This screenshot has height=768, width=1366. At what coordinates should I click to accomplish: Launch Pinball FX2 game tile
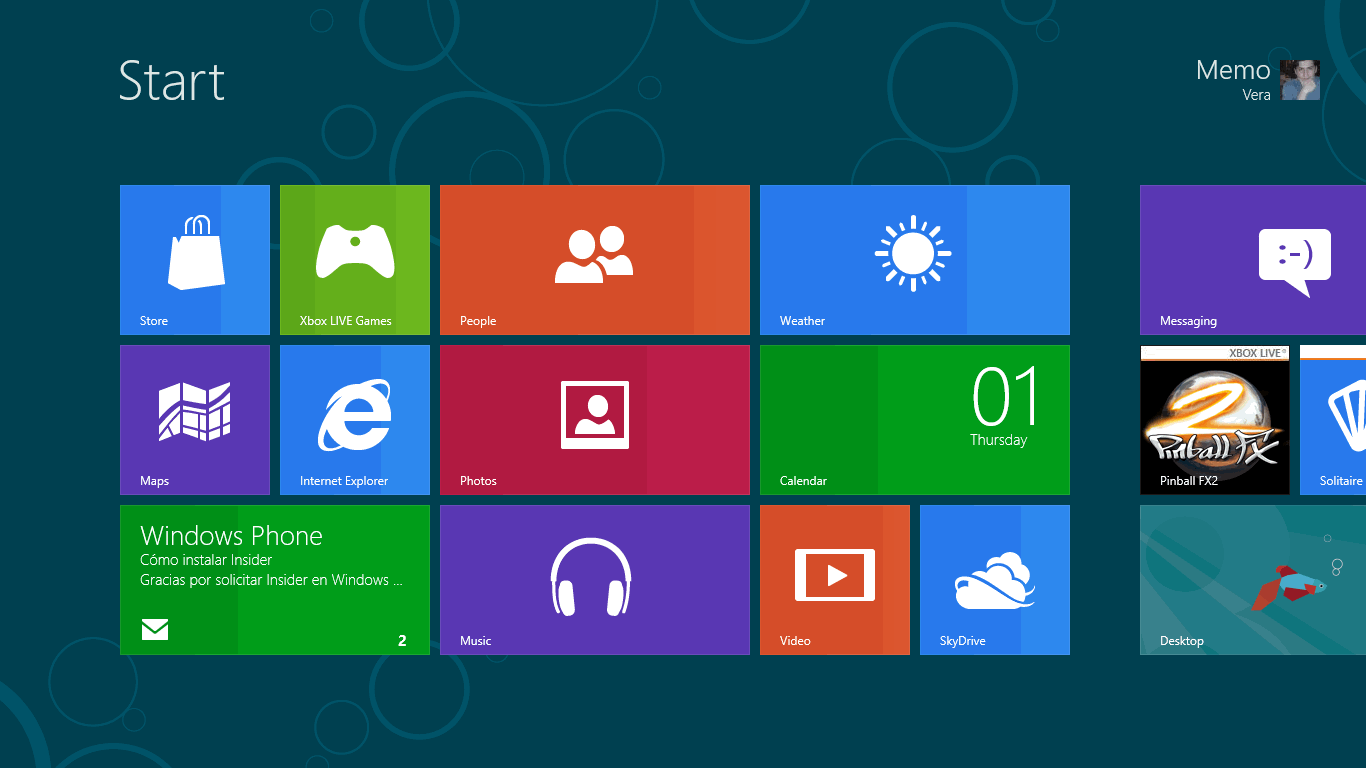tap(1215, 419)
